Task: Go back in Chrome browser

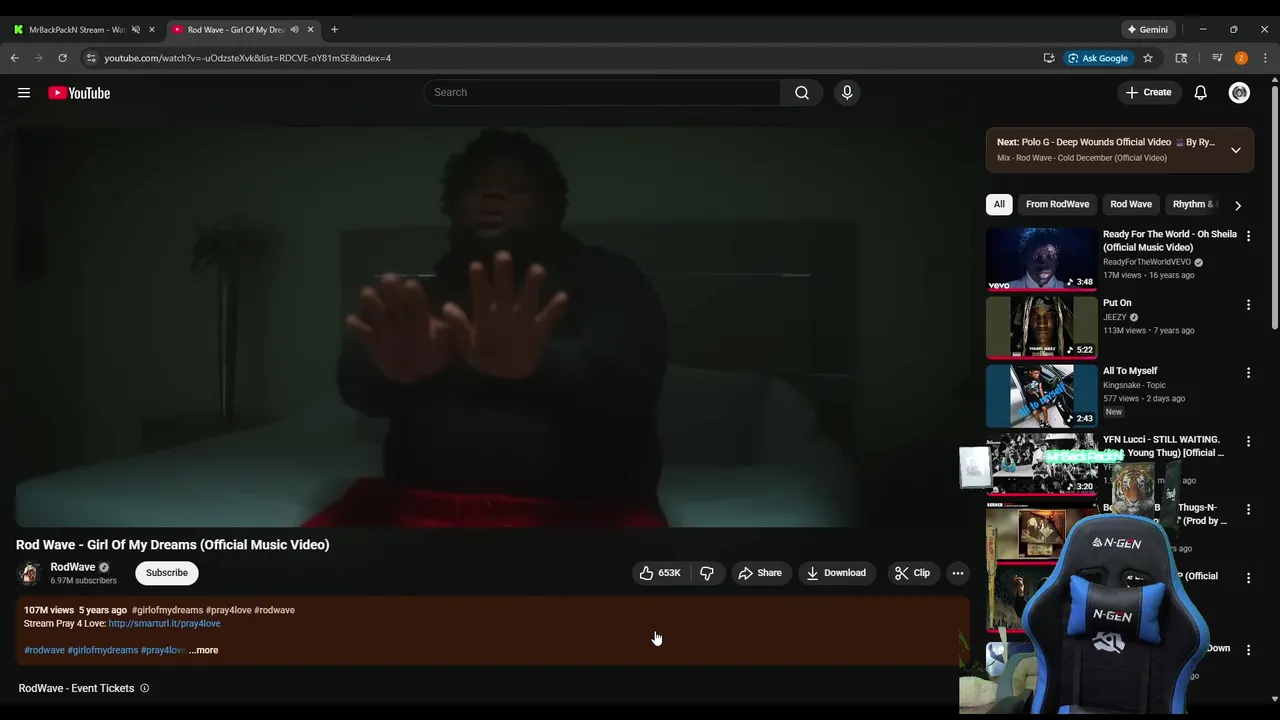Action: coord(15,58)
